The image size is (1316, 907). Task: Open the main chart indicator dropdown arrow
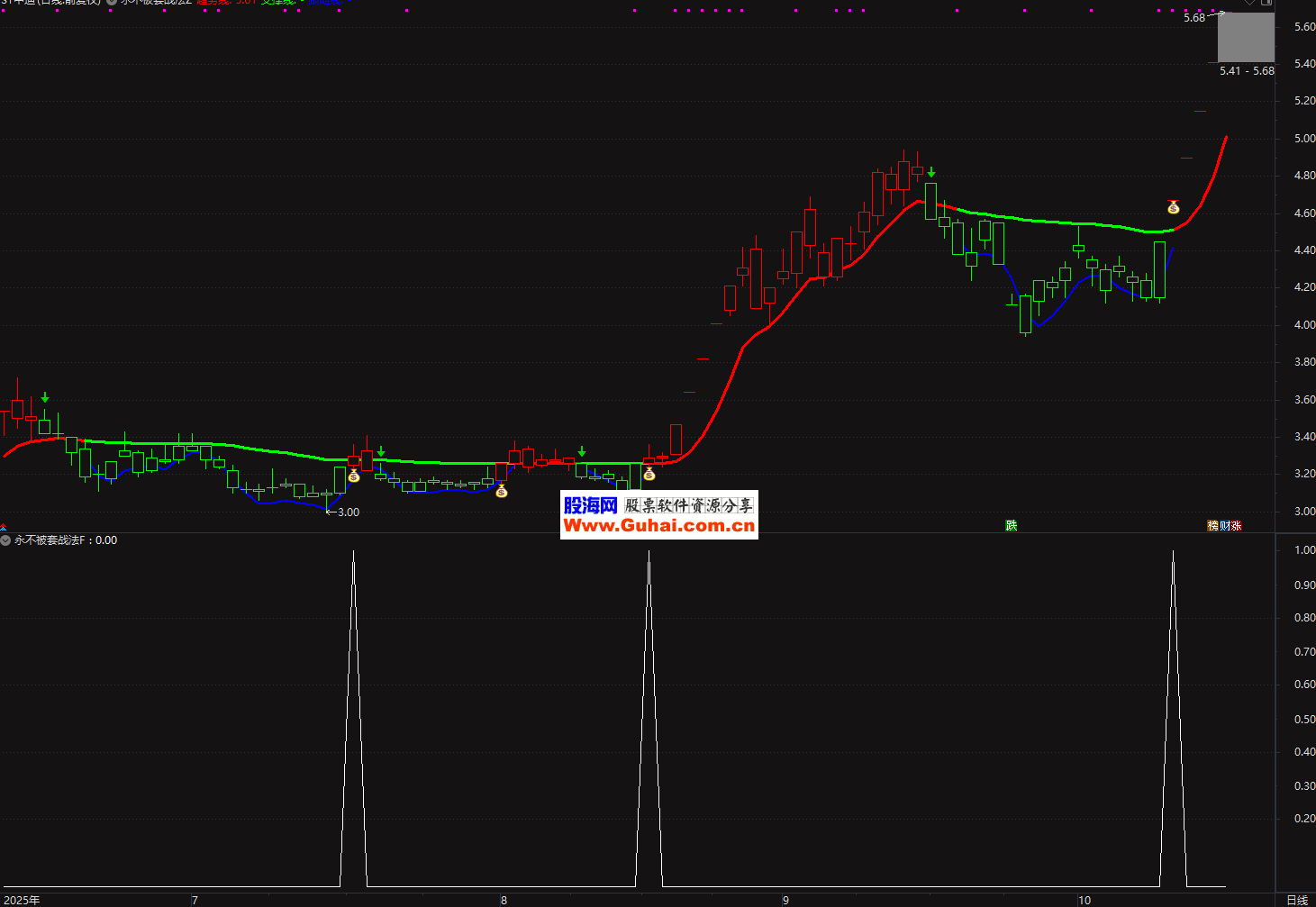[x=112, y=2]
